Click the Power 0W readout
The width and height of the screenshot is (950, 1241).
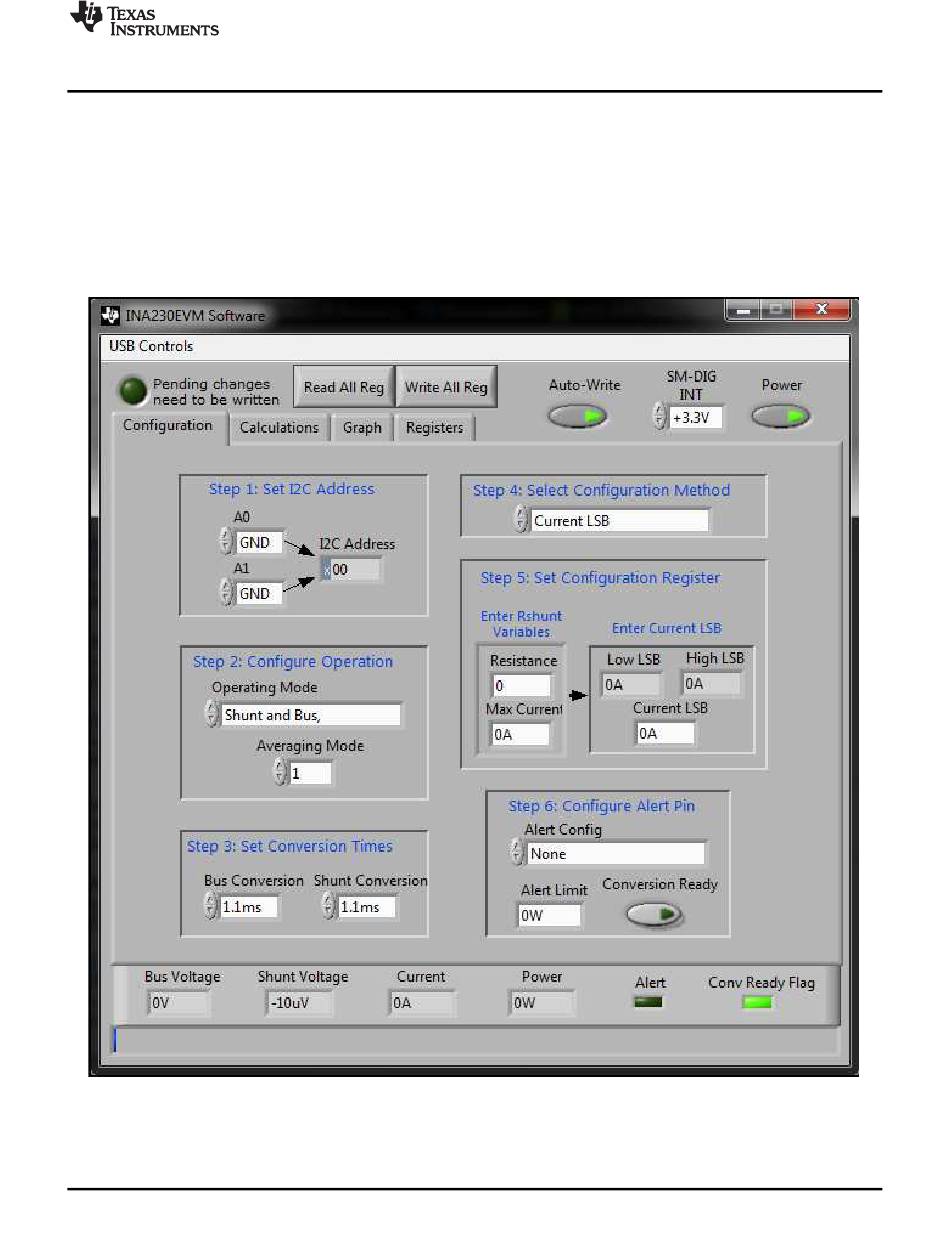(x=542, y=1003)
